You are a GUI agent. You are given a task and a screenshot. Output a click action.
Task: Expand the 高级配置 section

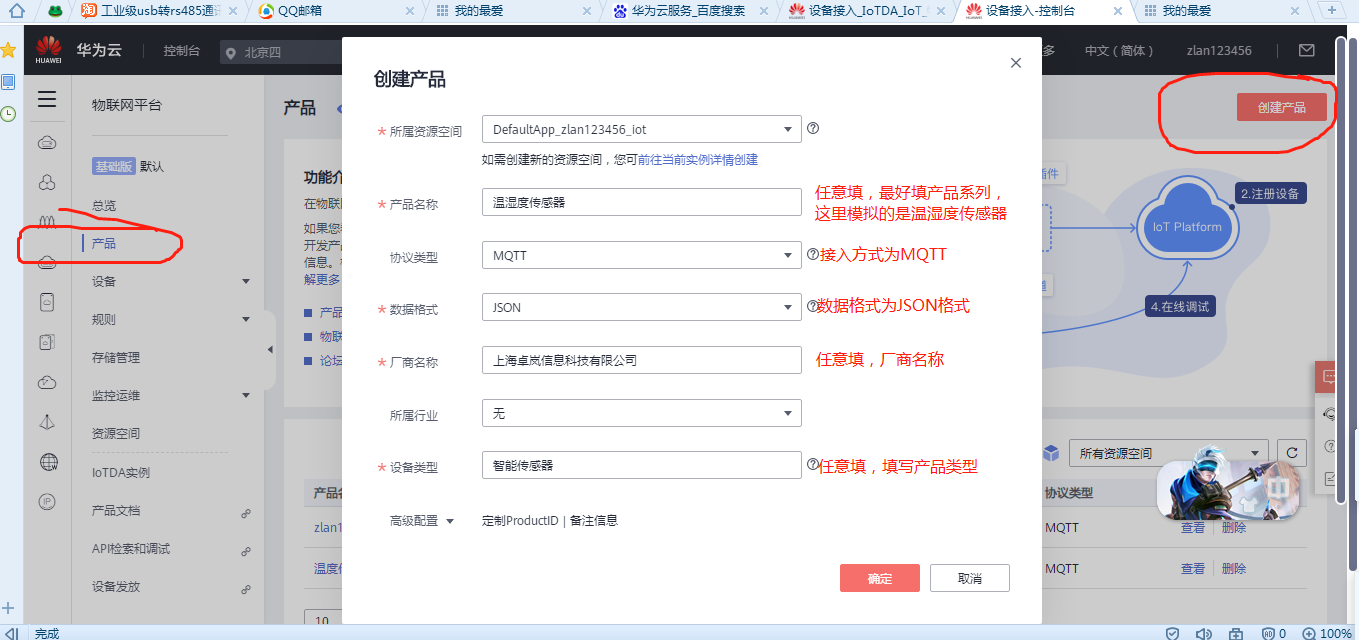(x=422, y=521)
